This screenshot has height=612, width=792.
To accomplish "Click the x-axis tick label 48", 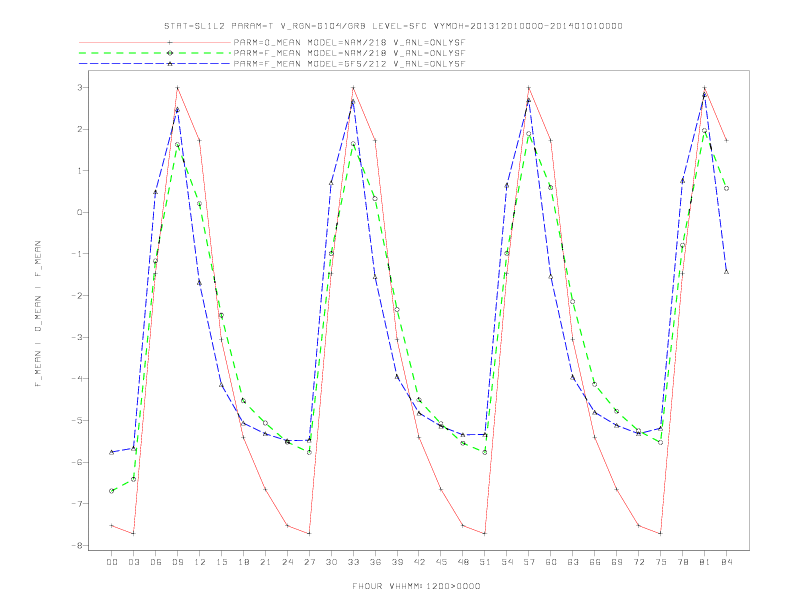I will pyautogui.click(x=463, y=562).
